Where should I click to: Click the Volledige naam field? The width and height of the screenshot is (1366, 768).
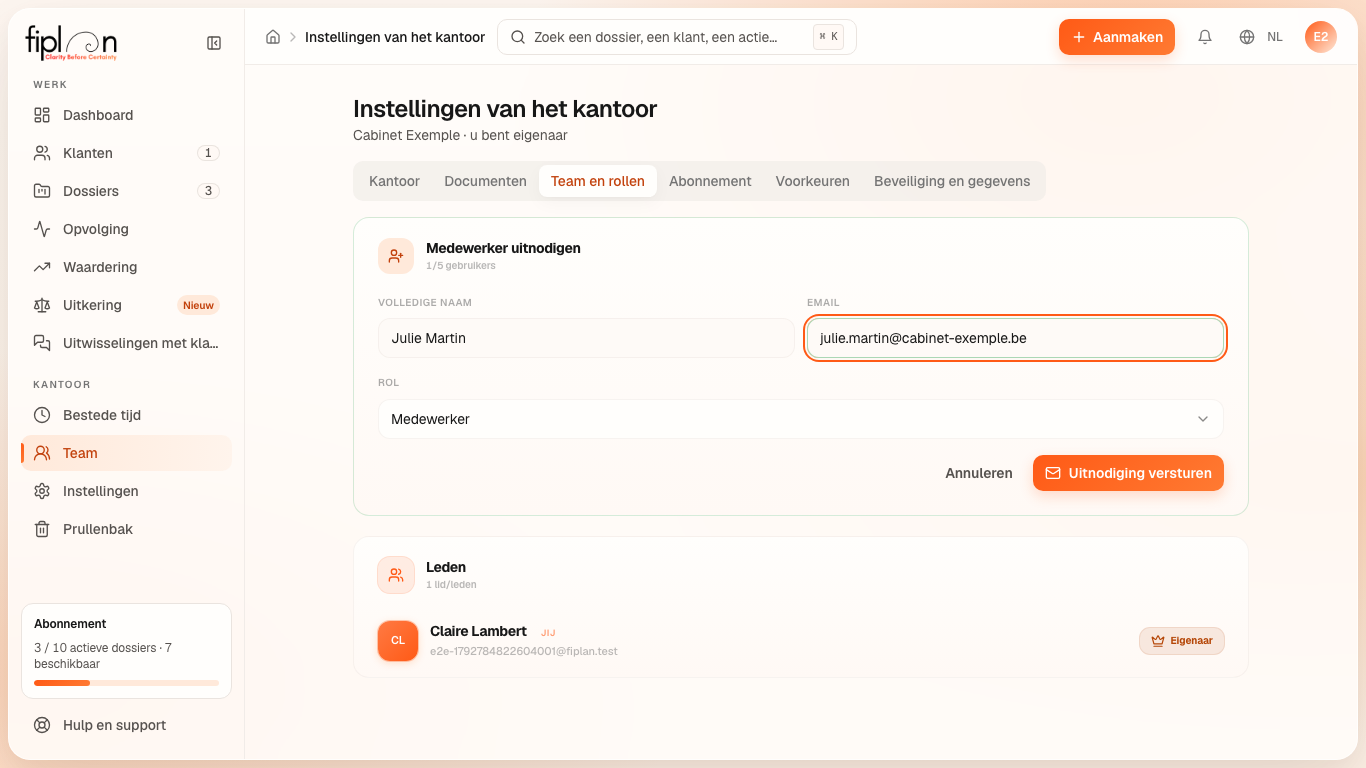[x=586, y=338]
